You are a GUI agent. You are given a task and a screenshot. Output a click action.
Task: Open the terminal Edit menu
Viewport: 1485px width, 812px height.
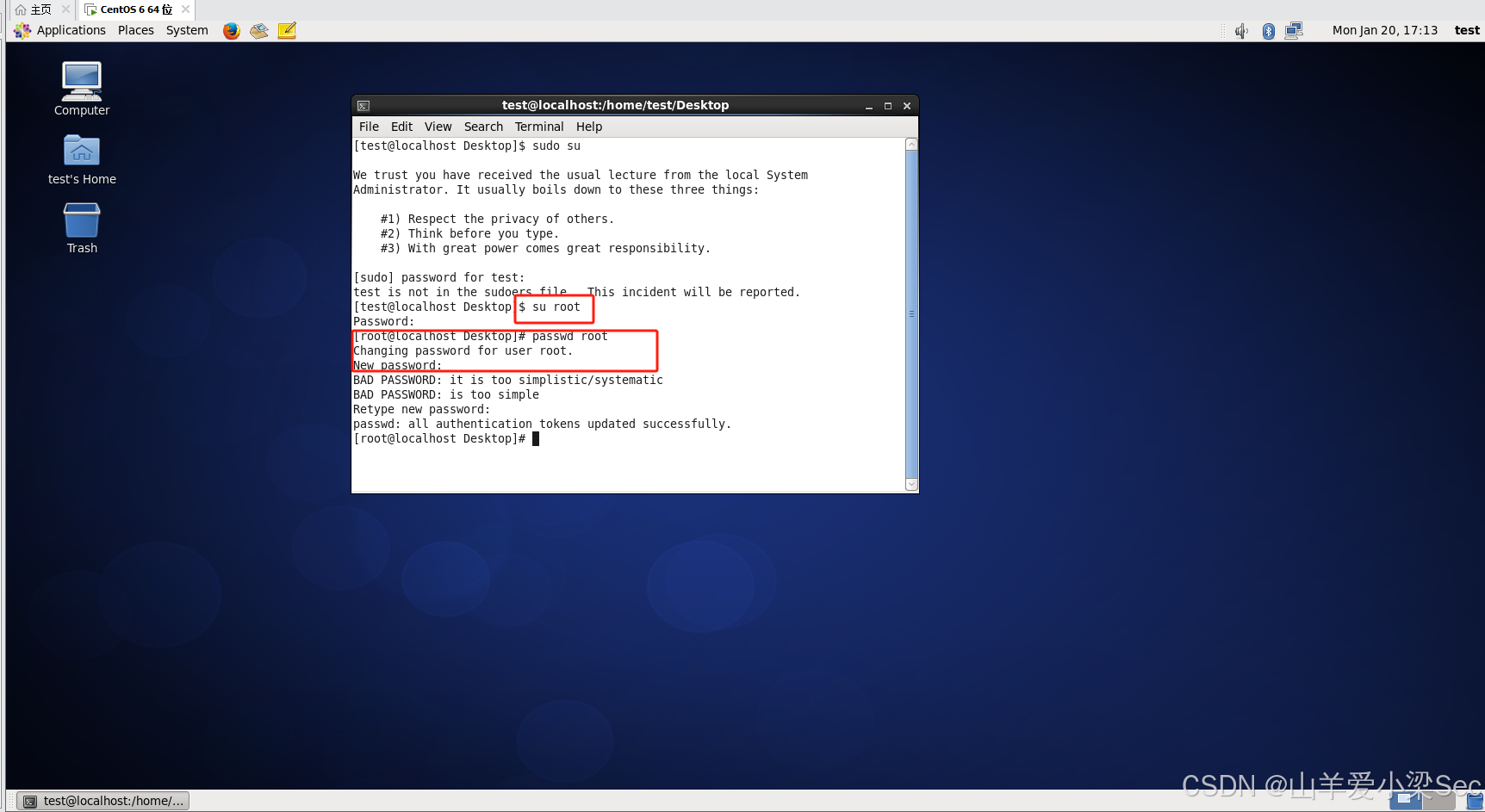click(x=401, y=127)
